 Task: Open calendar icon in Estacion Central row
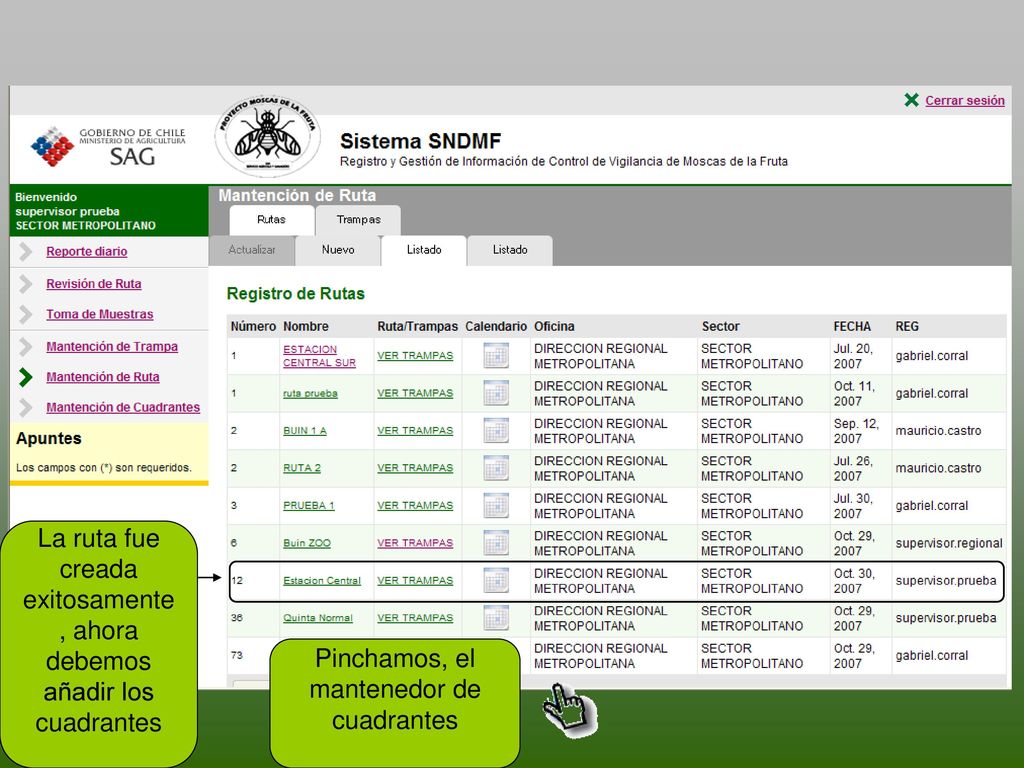(496, 580)
